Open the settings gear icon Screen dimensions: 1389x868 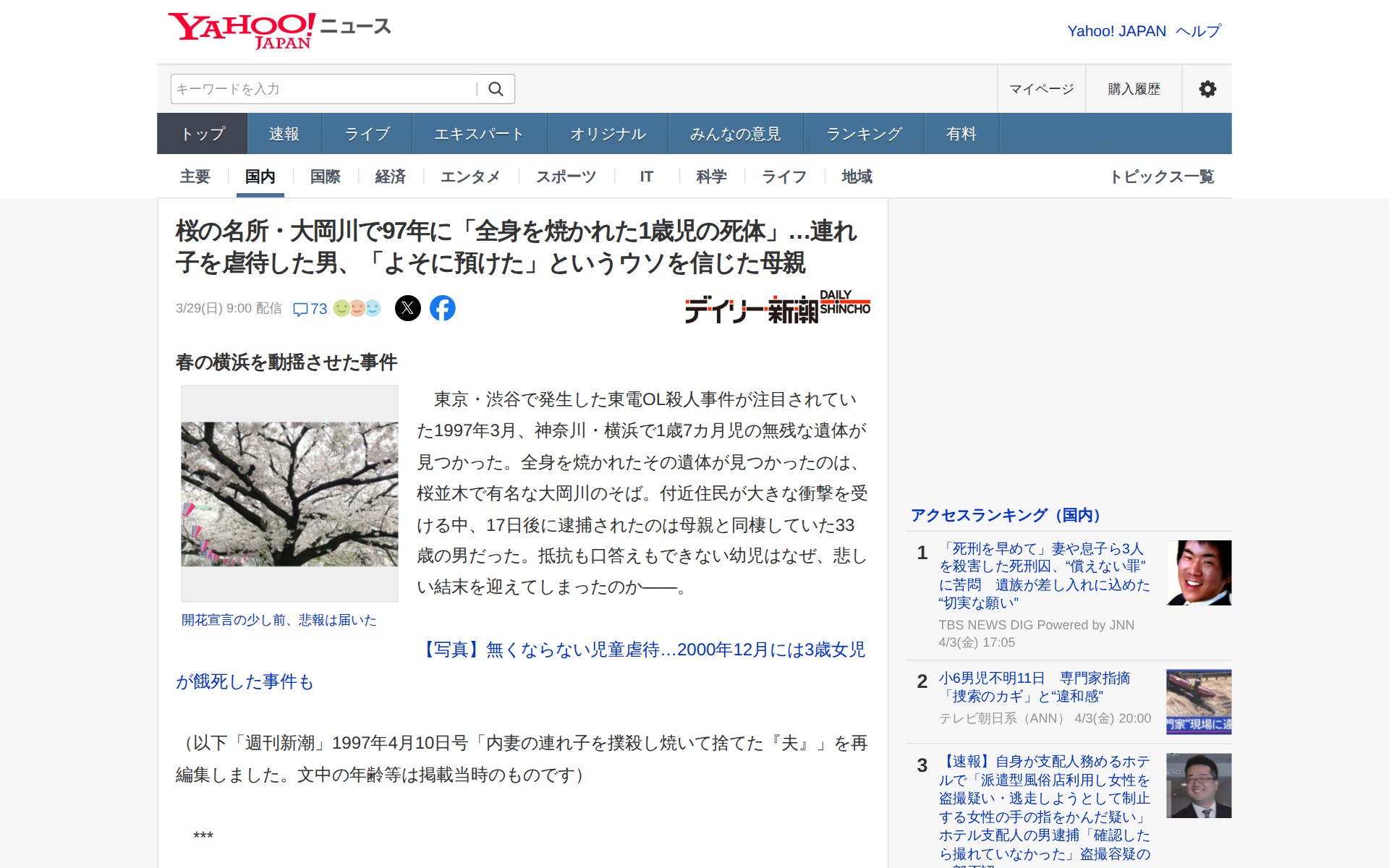point(1207,89)
